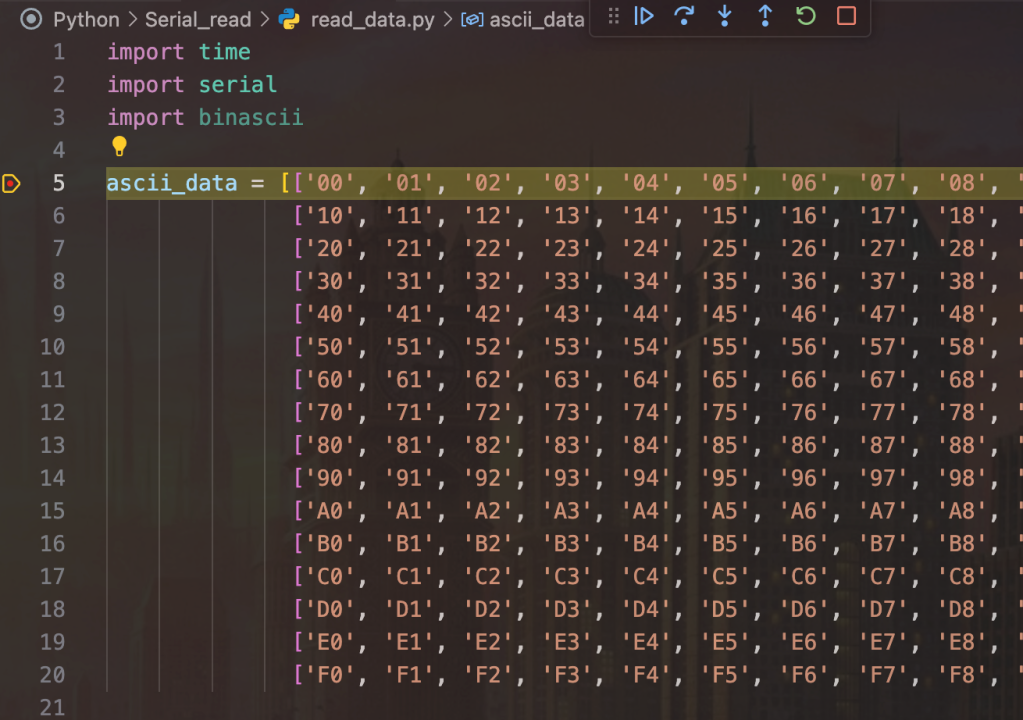Open the read_data.py breadcrumb

click(372, 20)
